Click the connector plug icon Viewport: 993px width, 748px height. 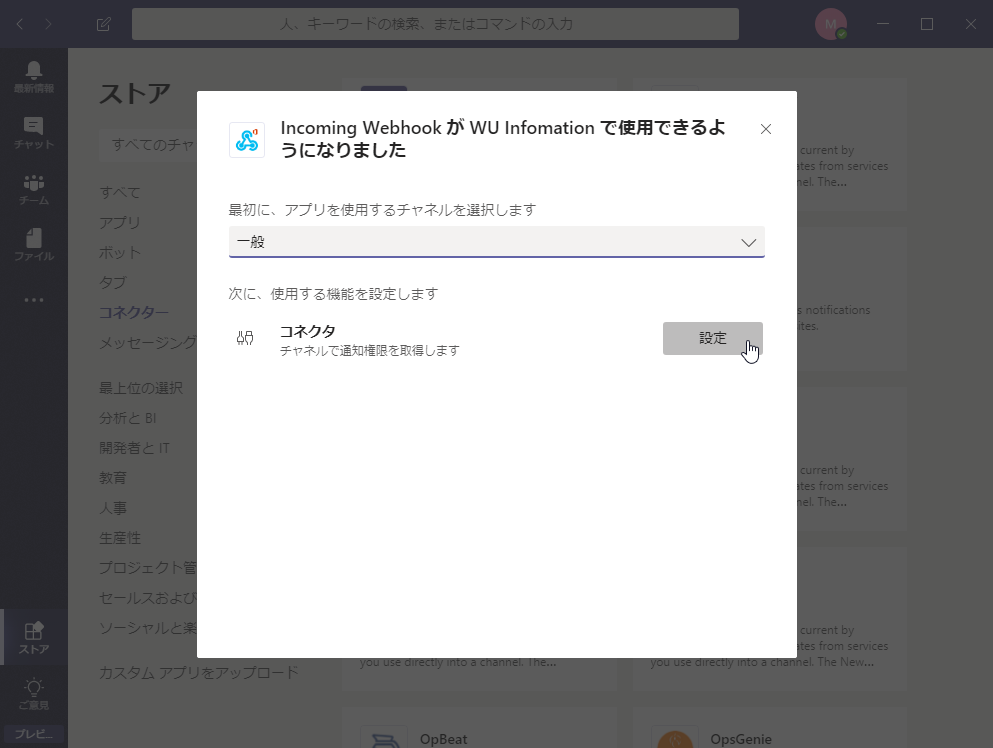point(245,339)
